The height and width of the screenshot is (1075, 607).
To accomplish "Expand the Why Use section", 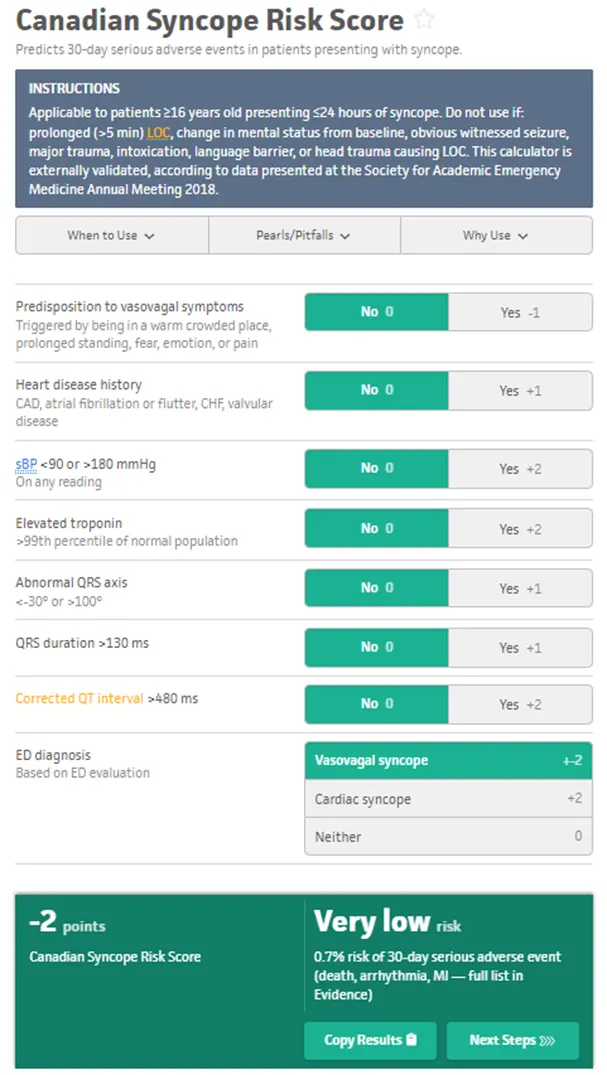I will [x=495, y=236].
